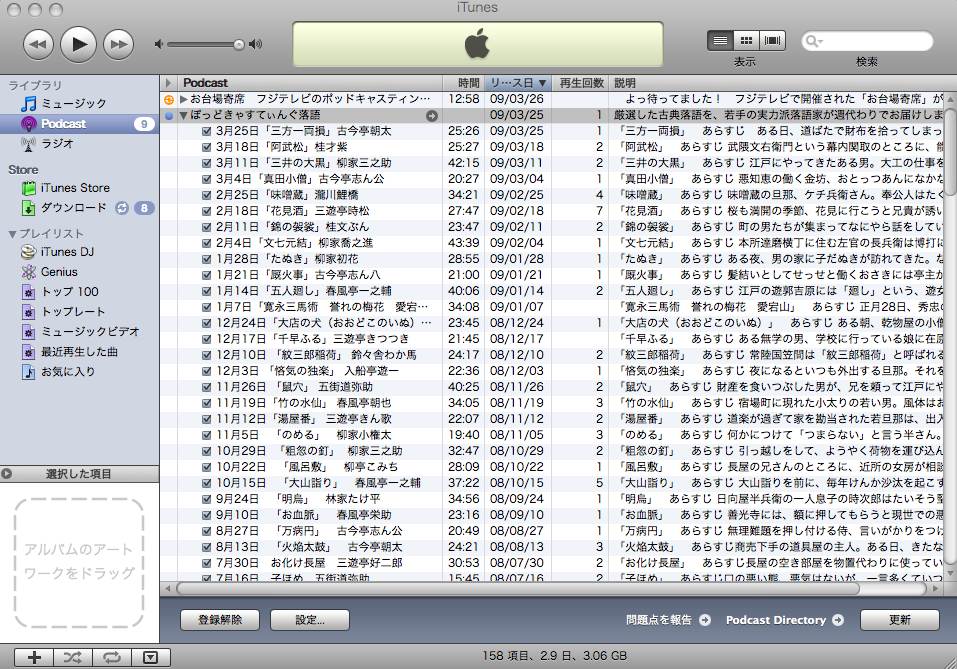Sort by 説明 column header
This screenshot has height=669, width=957.
click(x=776, y=83)
